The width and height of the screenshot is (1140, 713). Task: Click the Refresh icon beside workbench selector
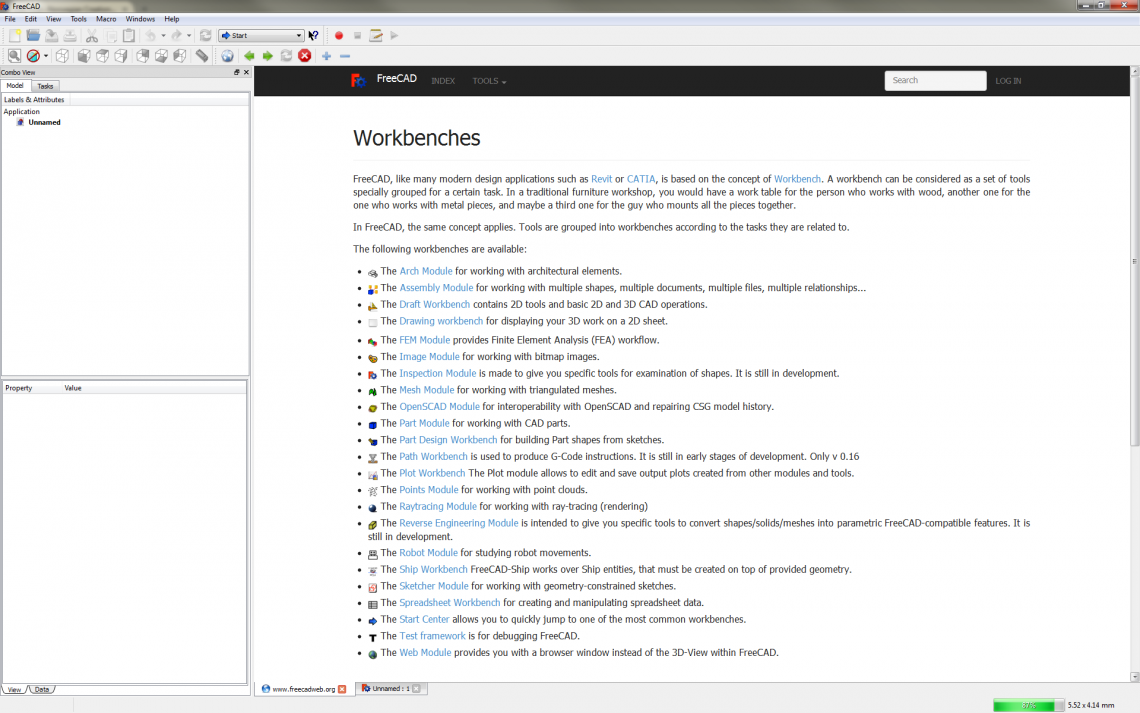pyautogui.click(x=206, y=36)
